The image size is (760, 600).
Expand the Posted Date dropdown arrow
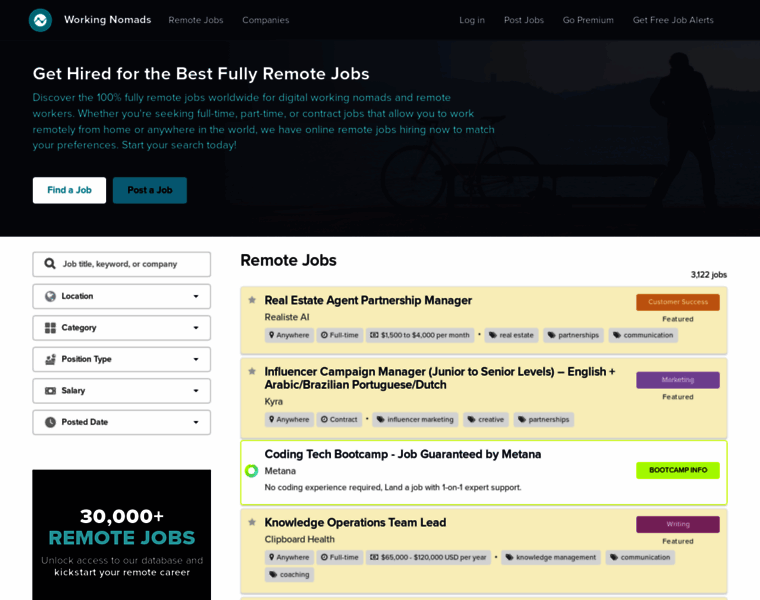(196, 422)
